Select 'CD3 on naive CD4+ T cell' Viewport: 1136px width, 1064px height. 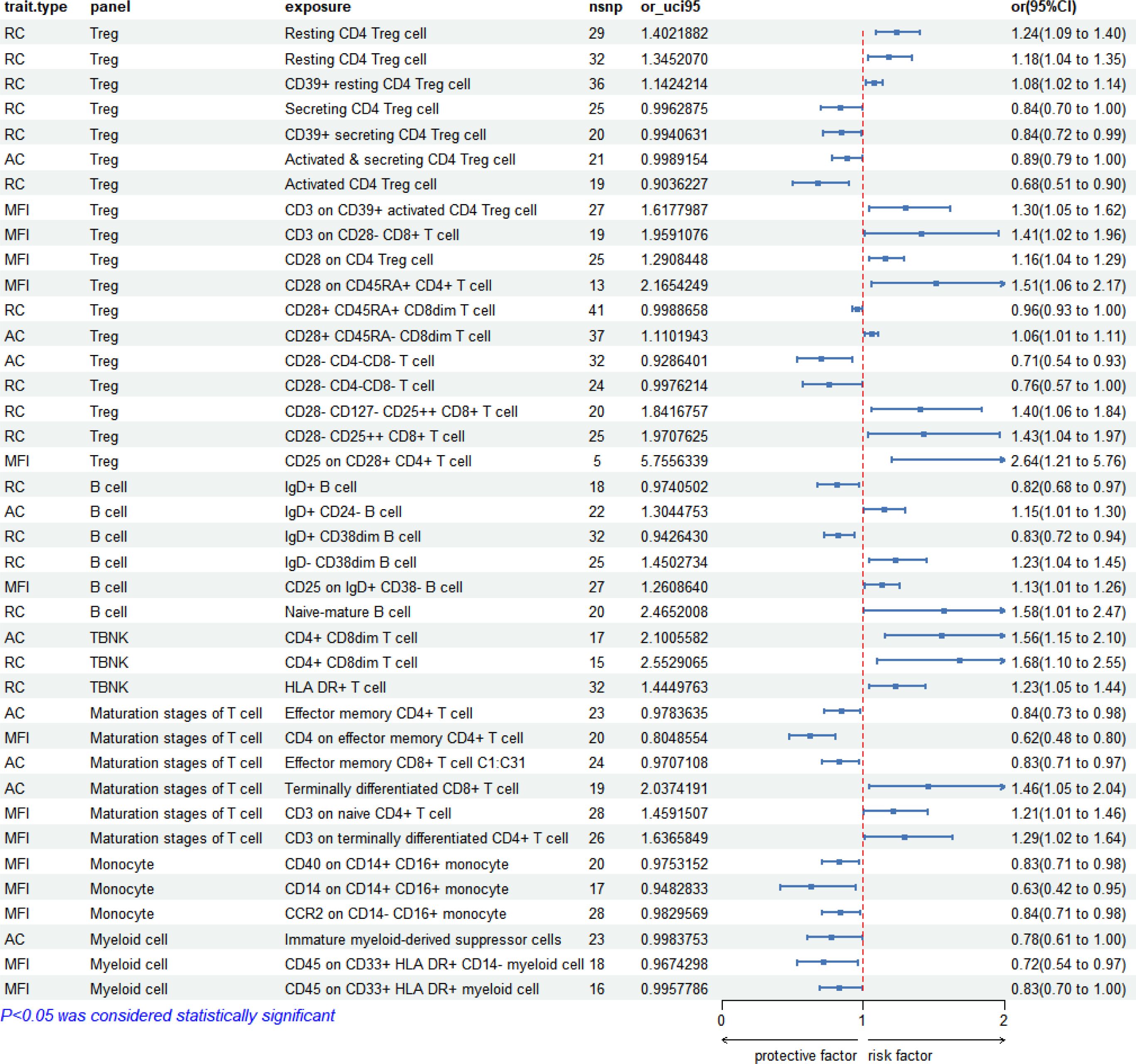click(368, 813)
